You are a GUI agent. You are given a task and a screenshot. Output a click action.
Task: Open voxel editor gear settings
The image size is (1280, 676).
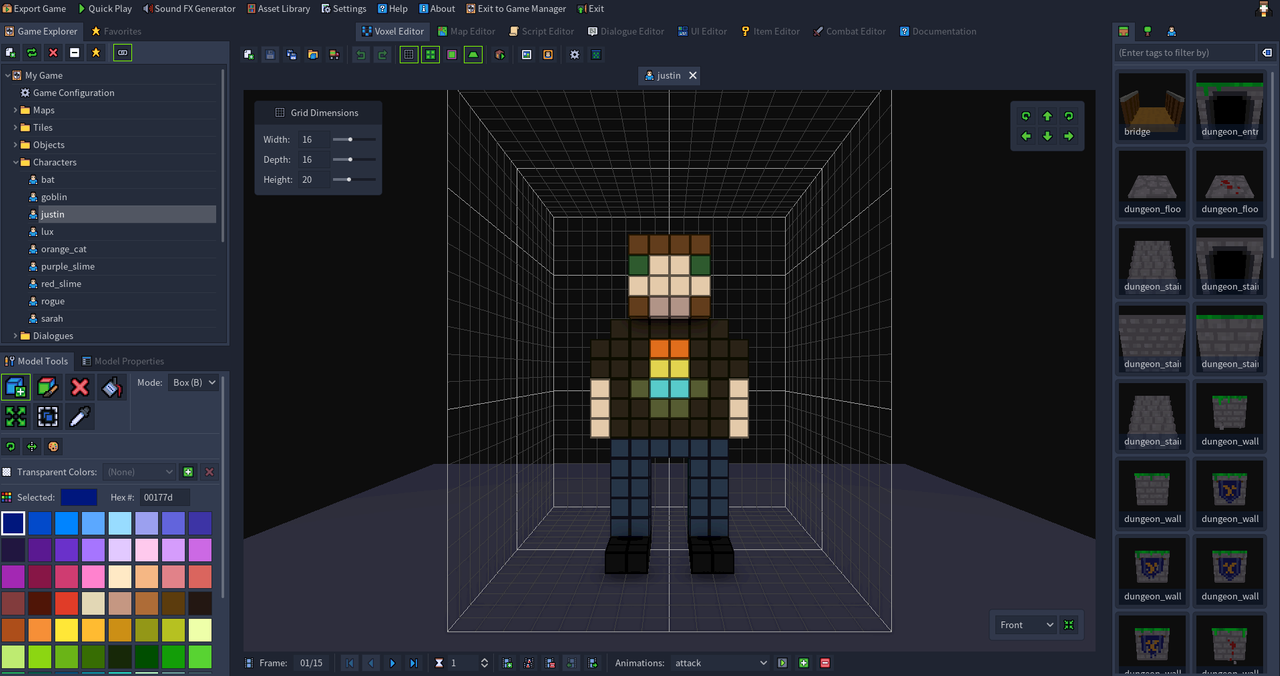pyautogui.click(x=575, y=55)
